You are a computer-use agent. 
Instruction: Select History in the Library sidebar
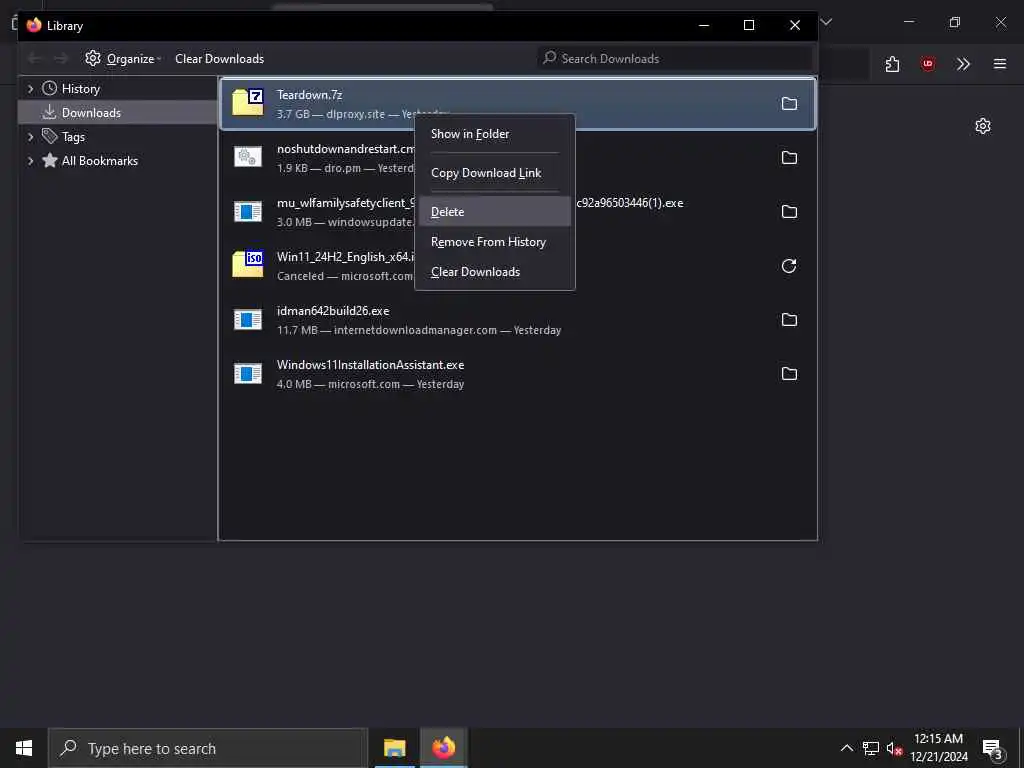click(80, 89)
